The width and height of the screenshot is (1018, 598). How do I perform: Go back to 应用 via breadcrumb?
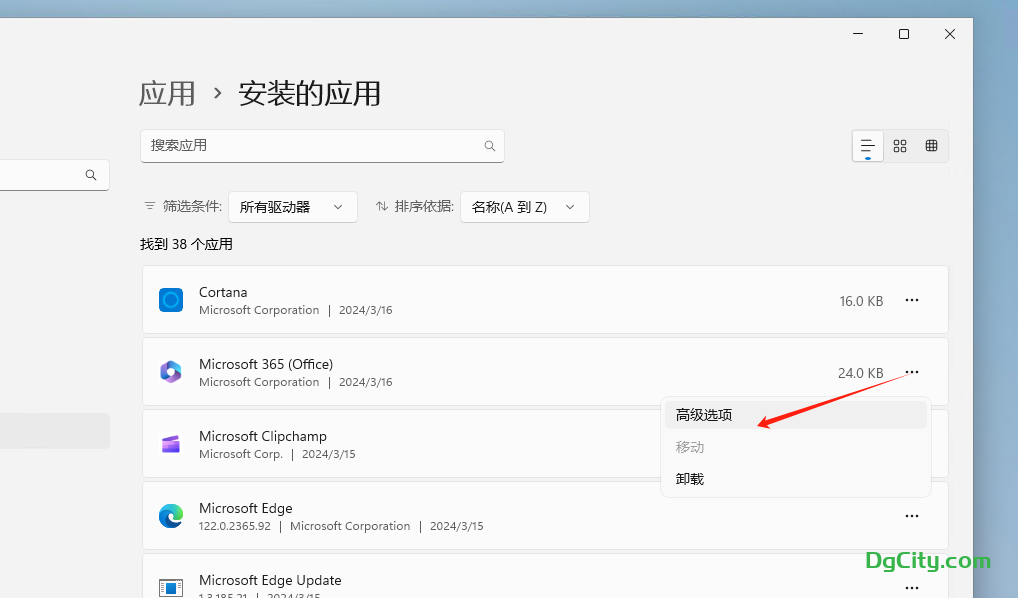point(167,94)
